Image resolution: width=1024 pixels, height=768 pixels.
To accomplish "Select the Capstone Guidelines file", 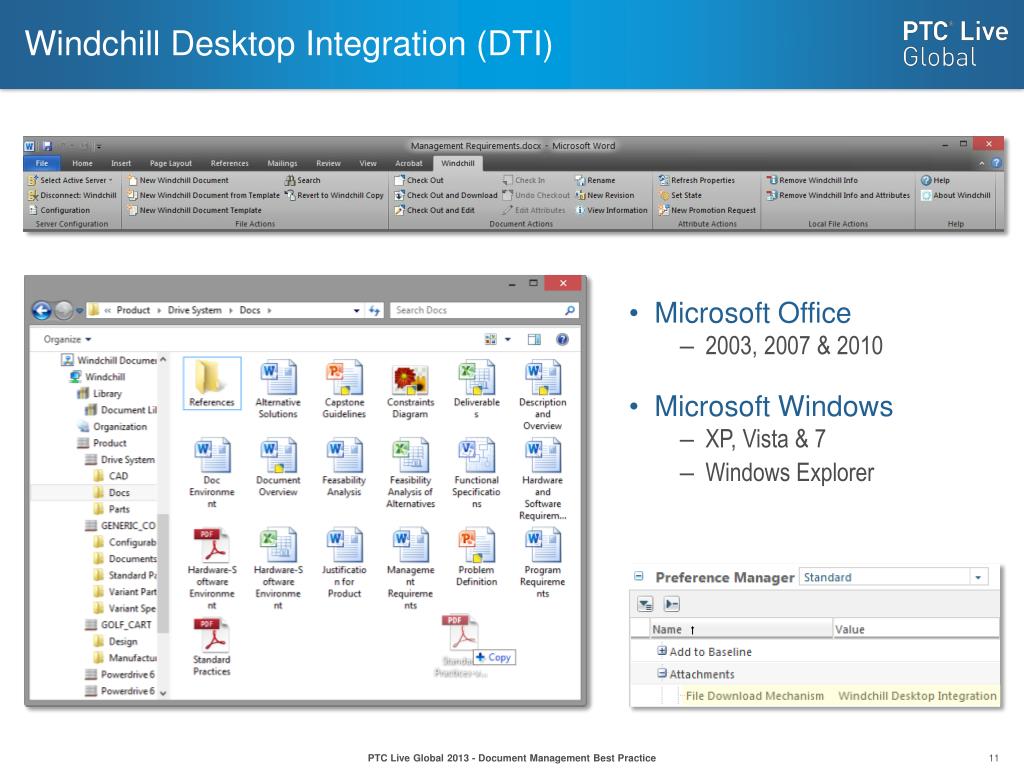I will (344, 389).
